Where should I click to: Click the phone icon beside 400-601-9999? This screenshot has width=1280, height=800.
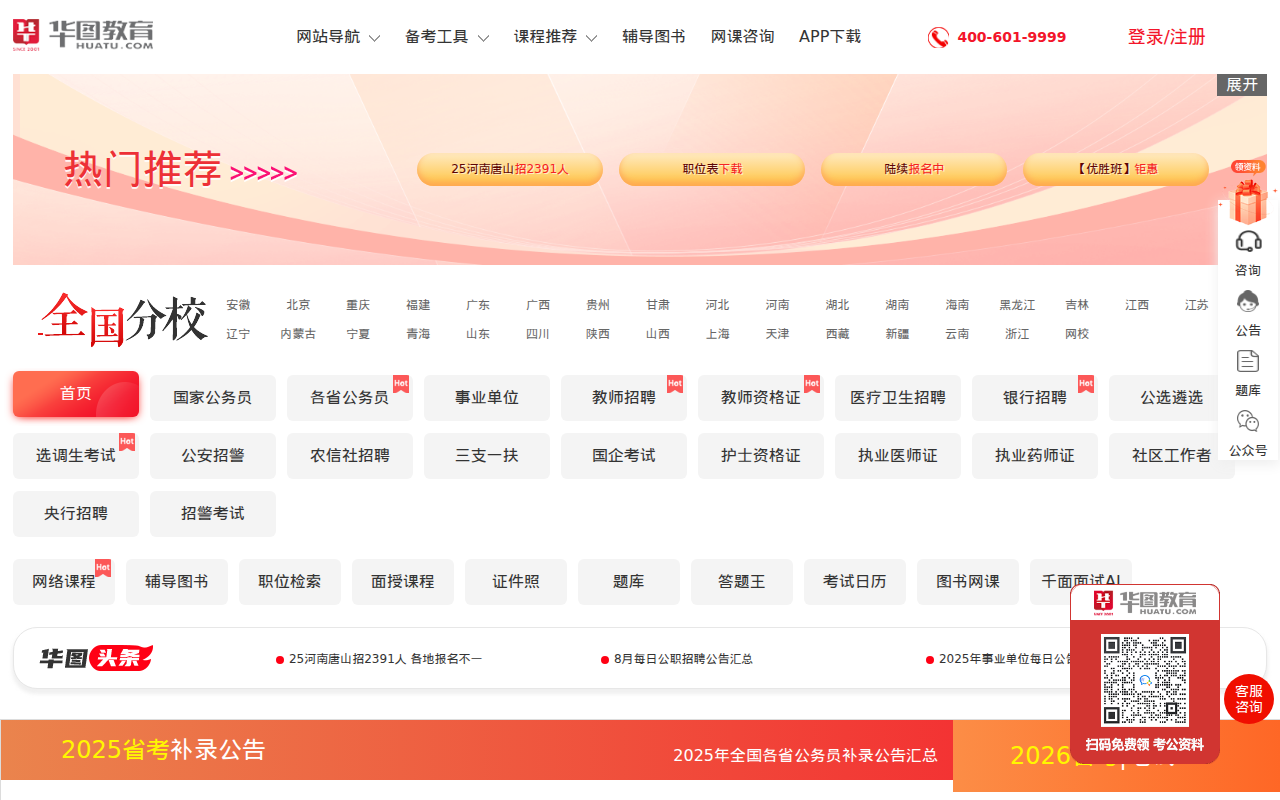938,38
